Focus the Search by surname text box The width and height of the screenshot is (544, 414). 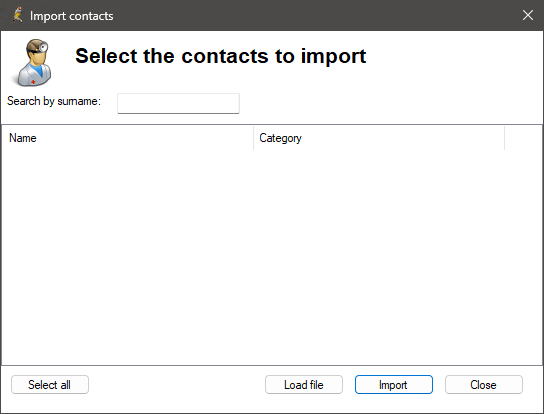coord(178,103)
